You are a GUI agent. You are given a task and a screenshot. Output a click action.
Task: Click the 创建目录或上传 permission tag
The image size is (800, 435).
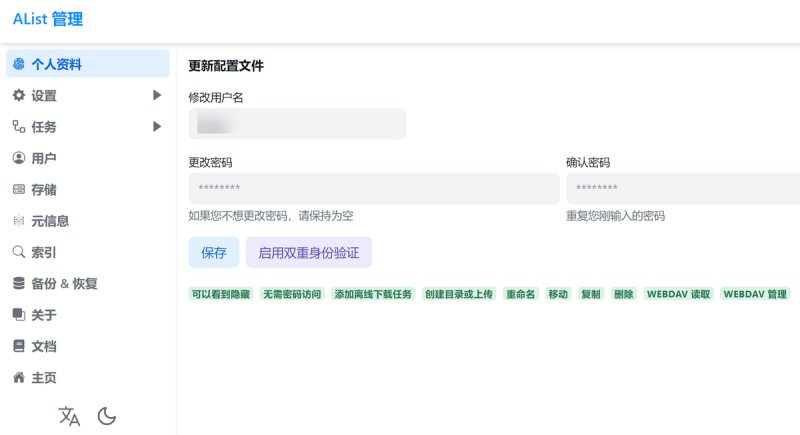pyautogui.click(x=459, y=294)
